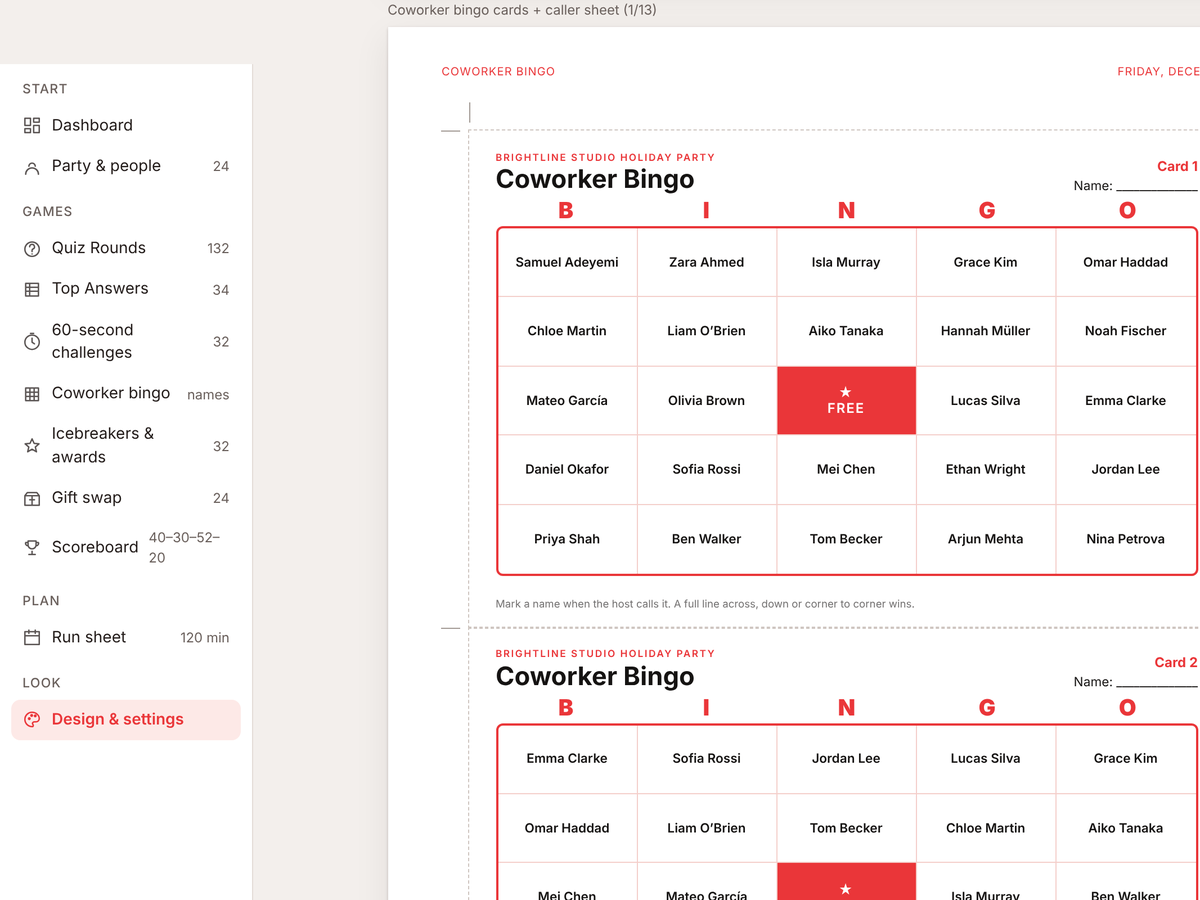
Task: Open the Dashboard page
Action: [x=126, y=125]
